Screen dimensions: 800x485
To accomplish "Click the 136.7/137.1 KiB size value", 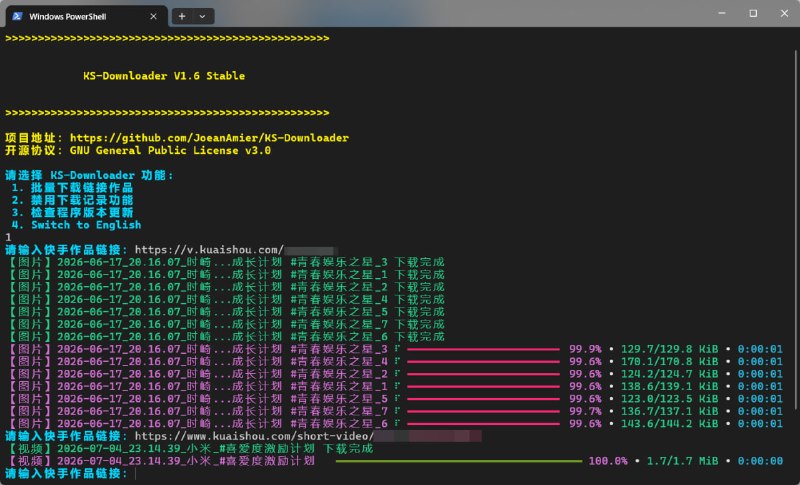I will (669, 412).
